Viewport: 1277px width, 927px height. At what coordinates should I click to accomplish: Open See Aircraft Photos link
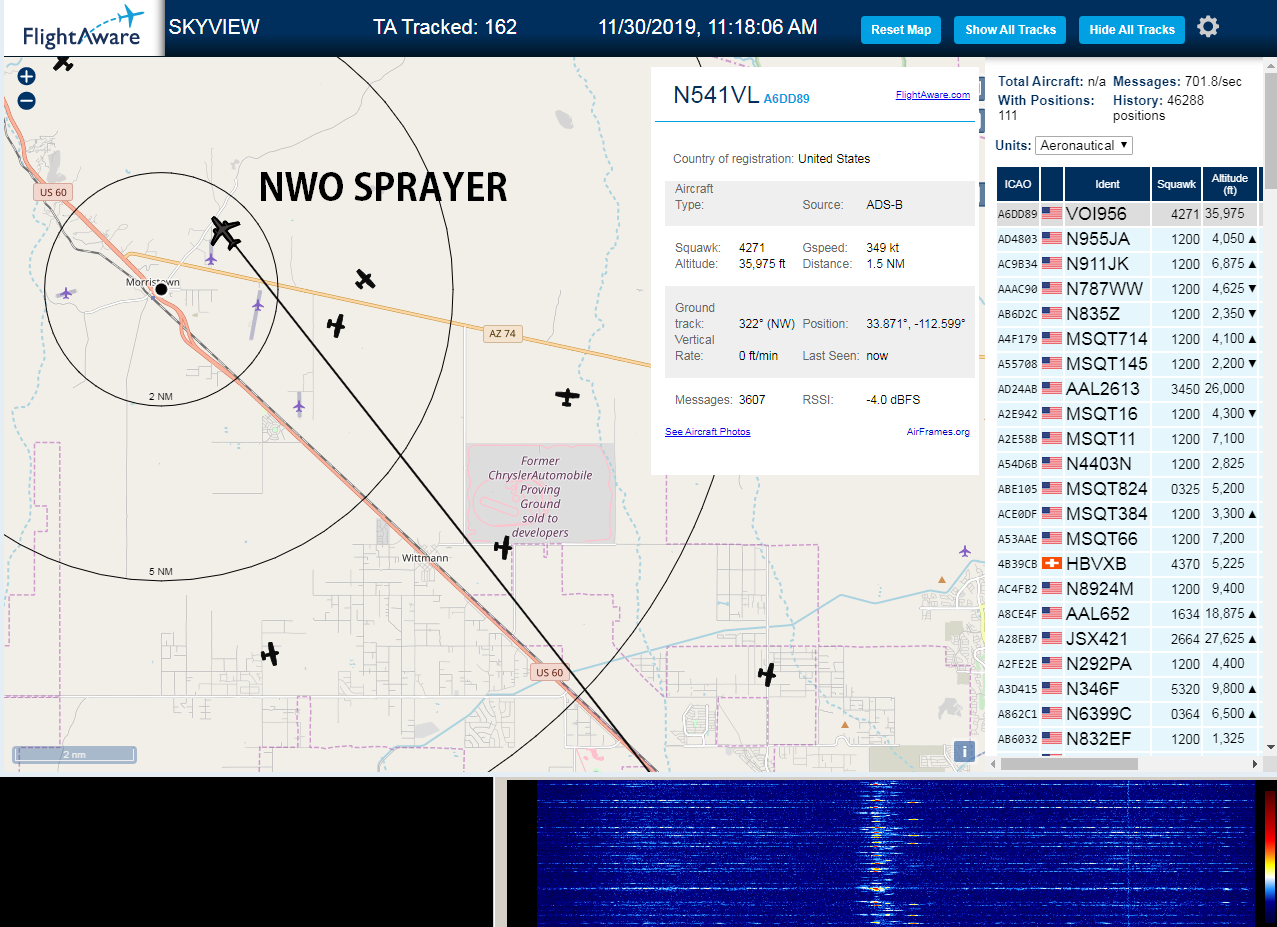pos(708,432)
